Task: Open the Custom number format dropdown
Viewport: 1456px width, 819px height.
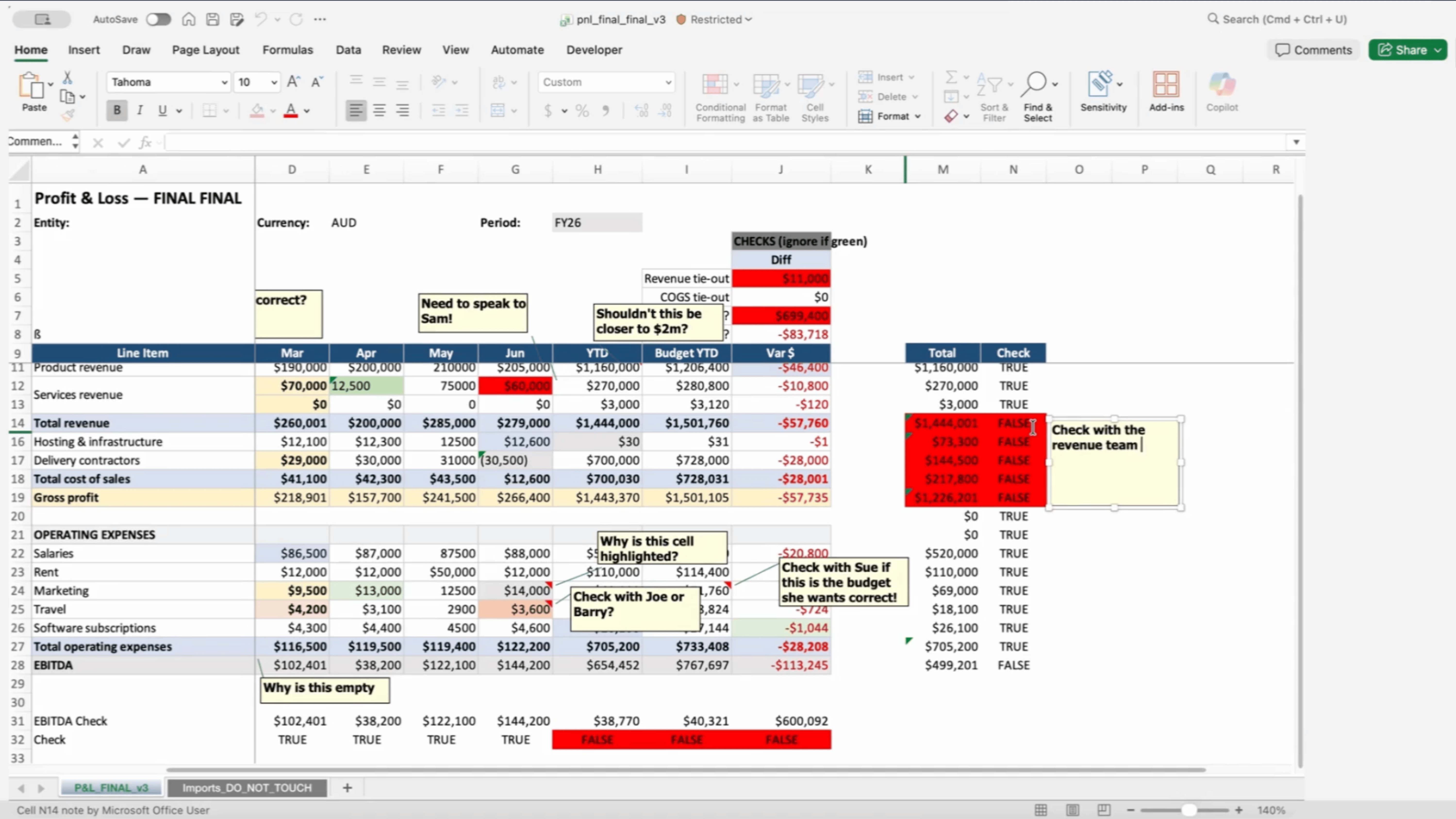Action: (668, 83)
